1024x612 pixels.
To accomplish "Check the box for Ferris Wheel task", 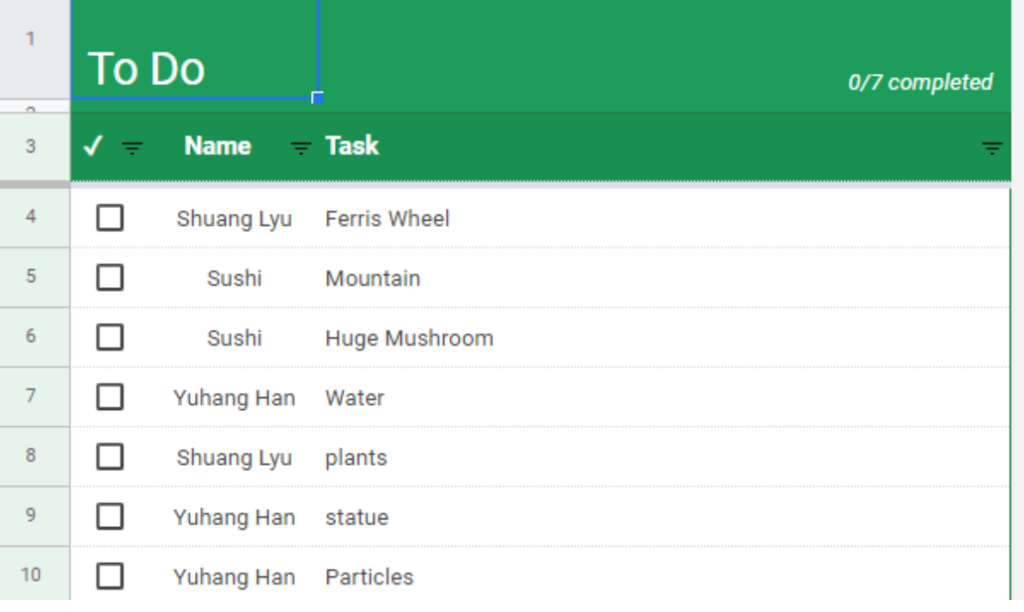I will click(x=110, y=218).
